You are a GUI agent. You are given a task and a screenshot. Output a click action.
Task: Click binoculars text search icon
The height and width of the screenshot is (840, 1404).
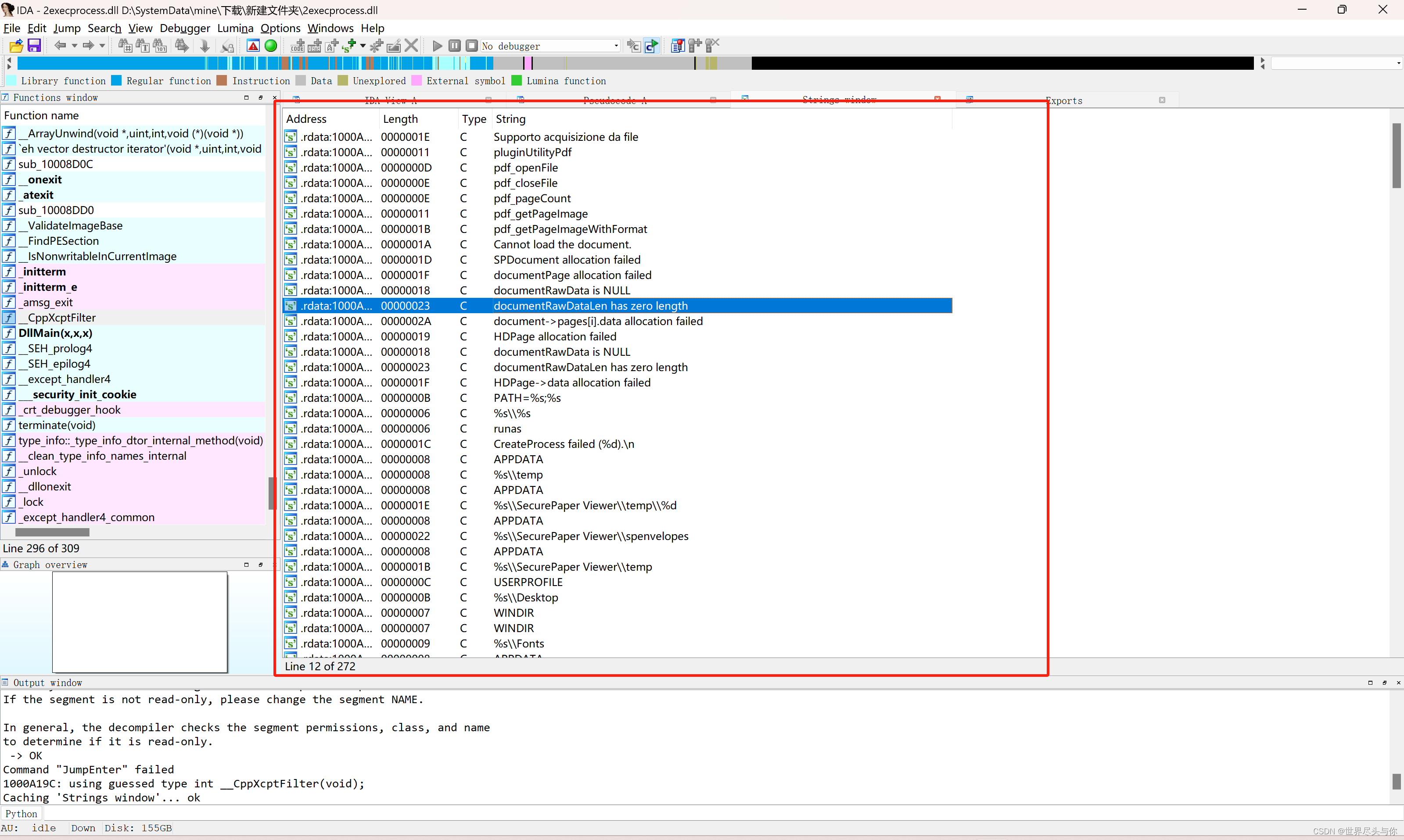point(143,46)
